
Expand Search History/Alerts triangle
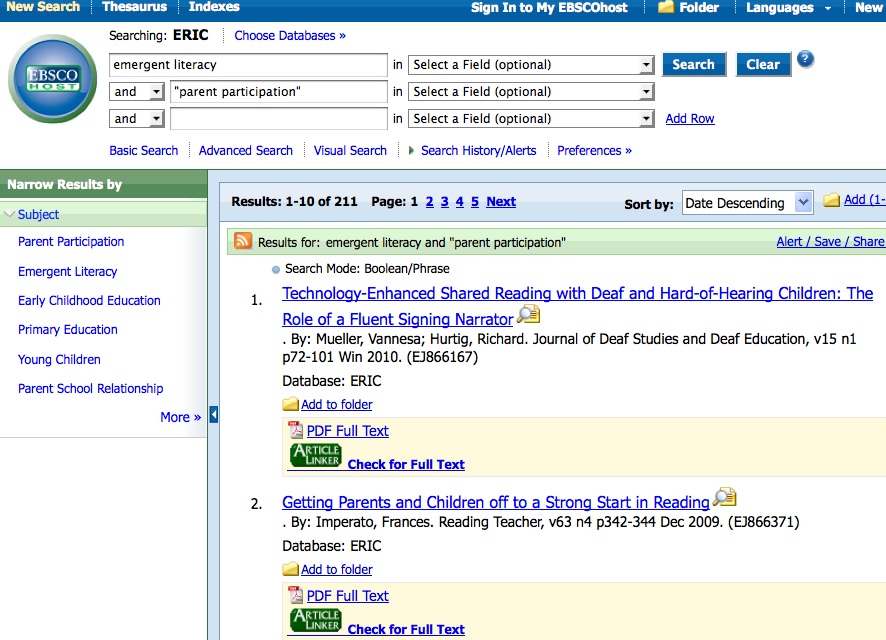point(411,150)
